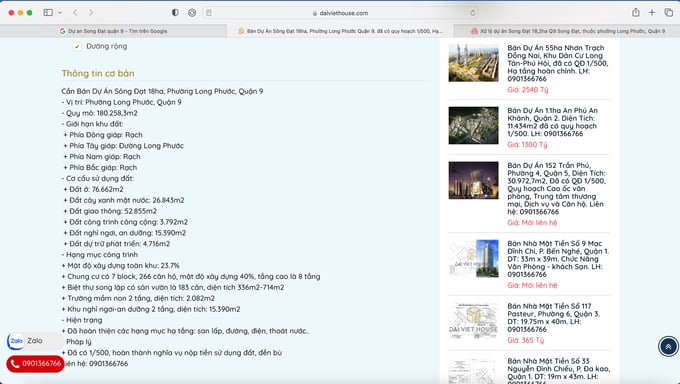Open the 1.1ha An Phú An Khánh thumbnail
Screen dimensions: 680x384
(x=474, y=125)
